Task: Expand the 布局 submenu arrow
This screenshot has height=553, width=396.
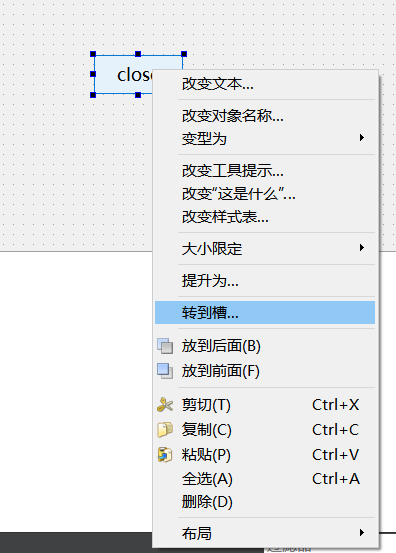Action: coord(362,533)
